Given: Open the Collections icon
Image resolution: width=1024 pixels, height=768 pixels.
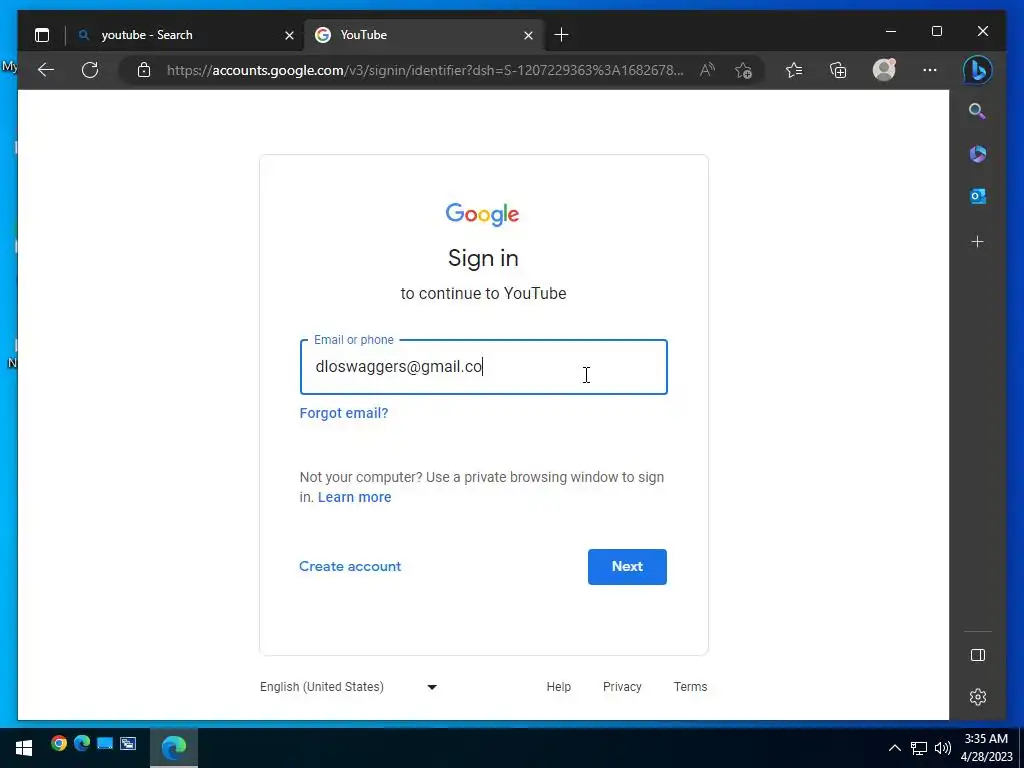Looking at the screenshot, I should click(x=838, y=70).
